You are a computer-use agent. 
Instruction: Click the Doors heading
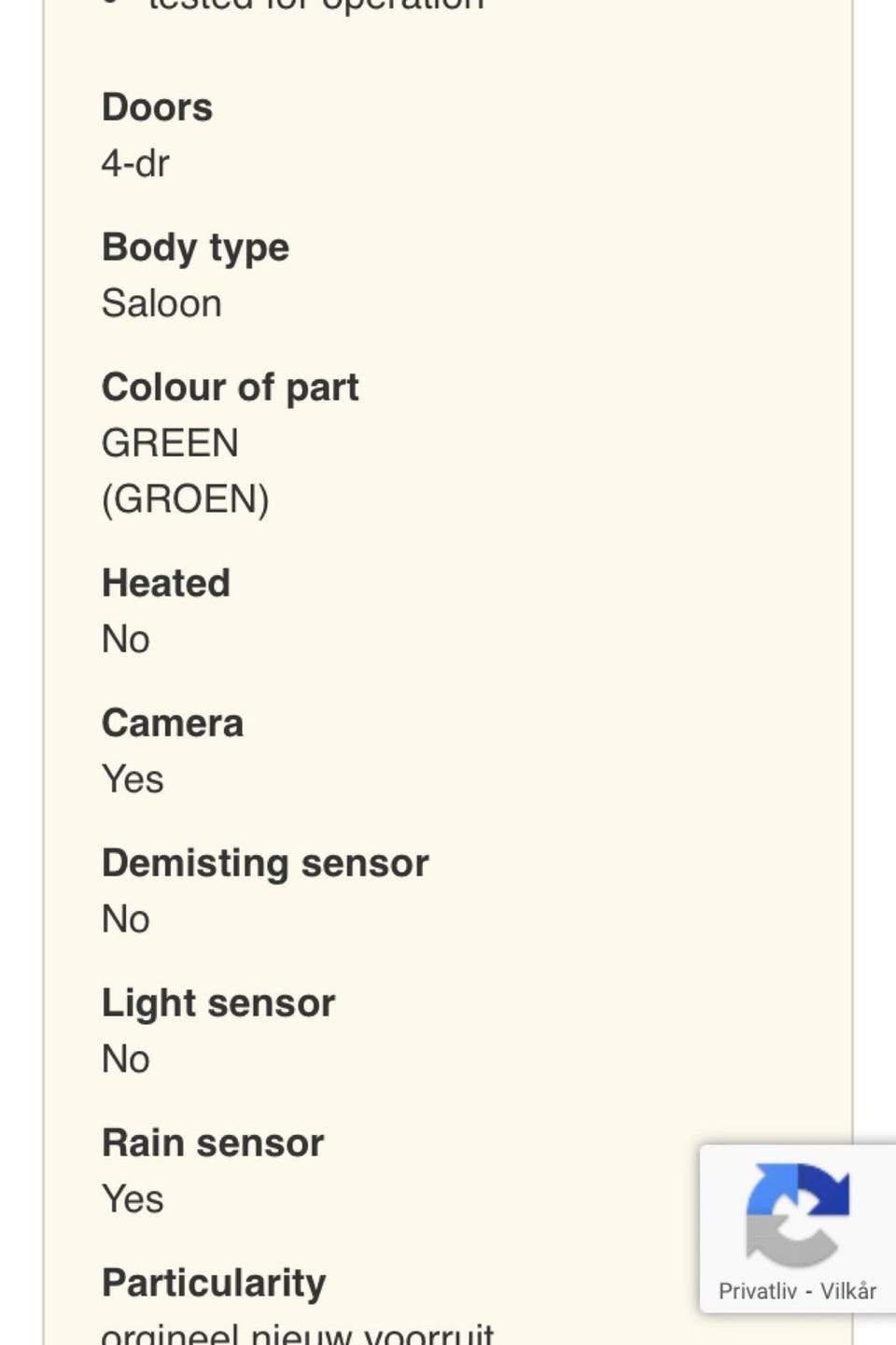point(157,107)
